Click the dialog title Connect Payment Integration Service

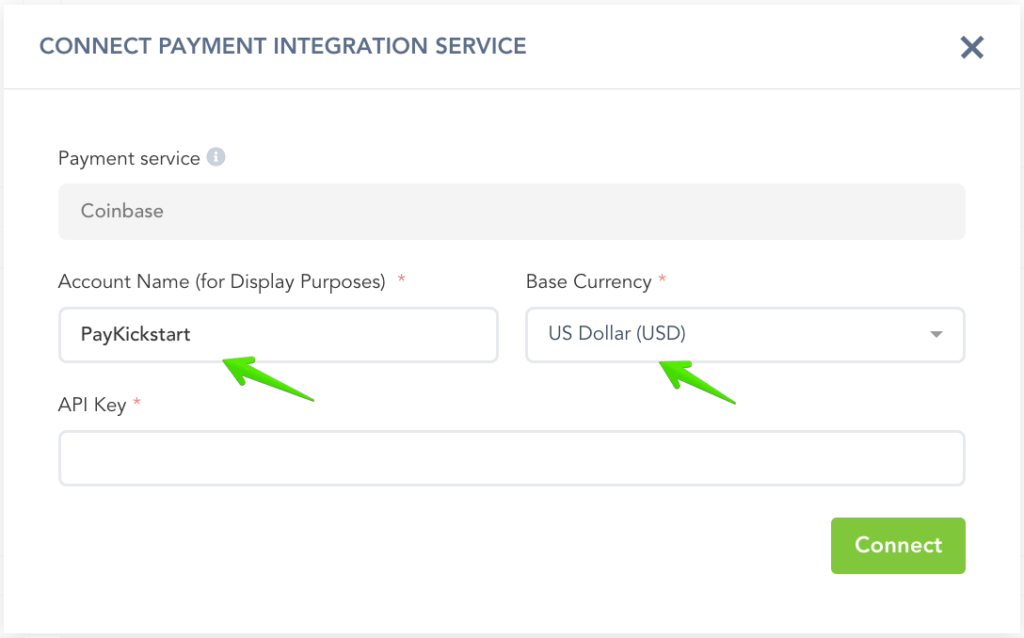(283, 46)
